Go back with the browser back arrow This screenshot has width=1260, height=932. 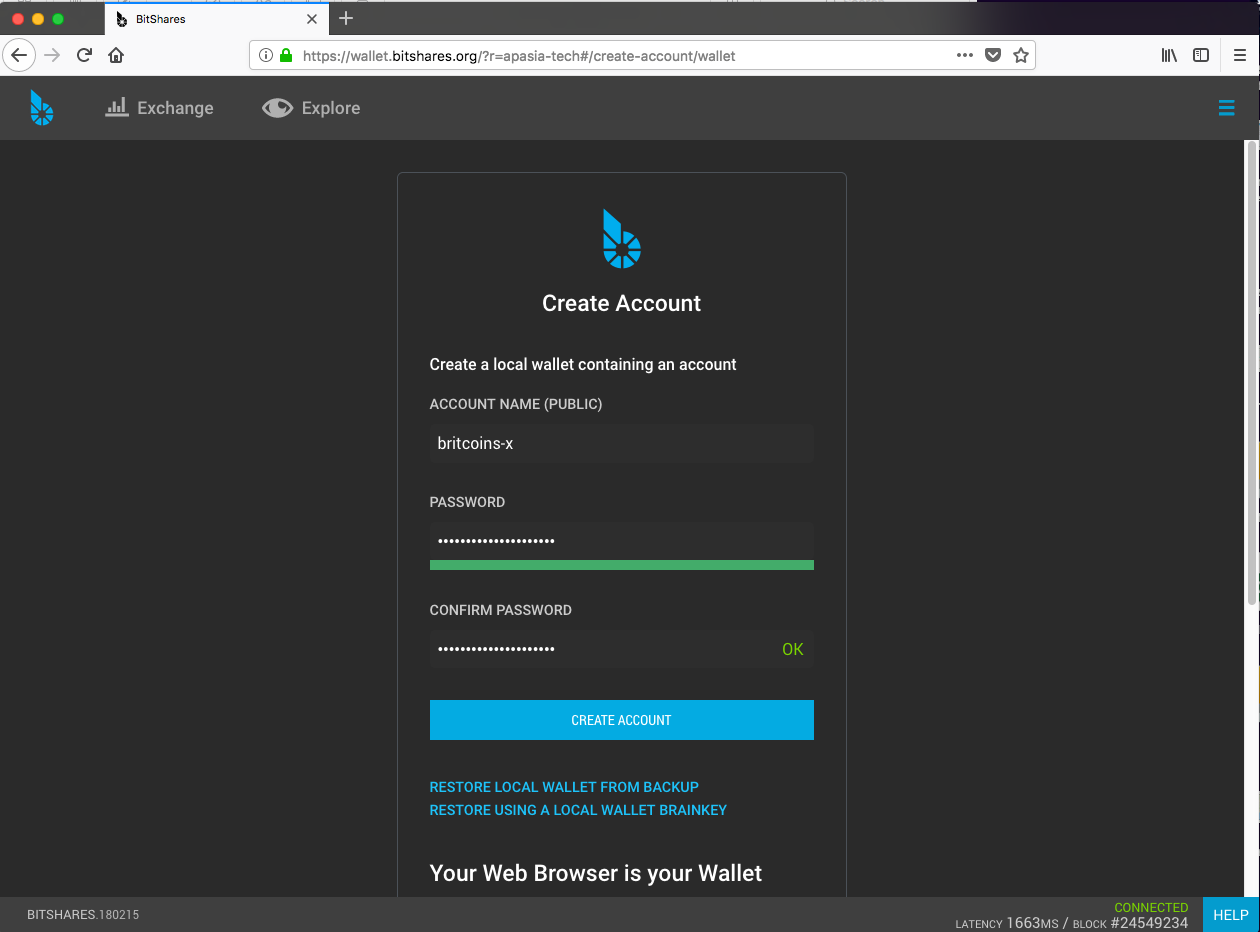(x=18, y=55)
